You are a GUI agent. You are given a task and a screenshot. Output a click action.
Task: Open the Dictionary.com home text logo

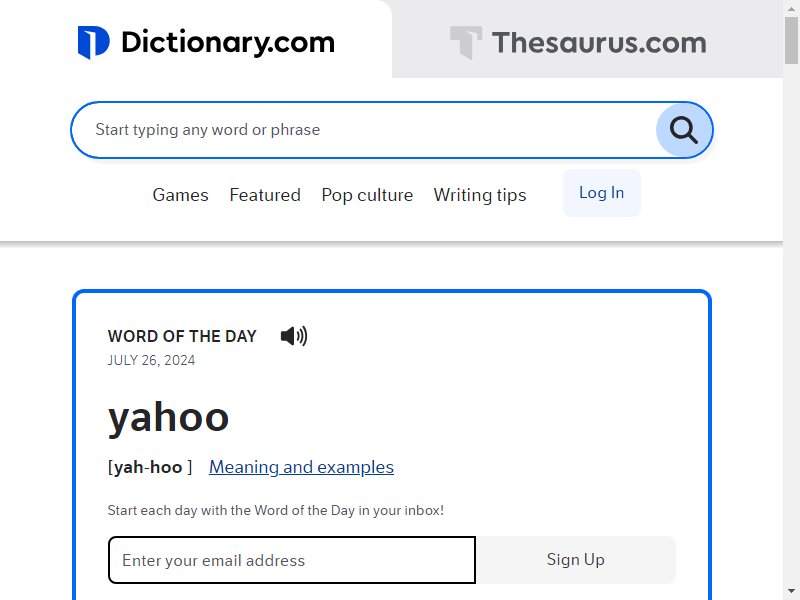coord(228,42)
